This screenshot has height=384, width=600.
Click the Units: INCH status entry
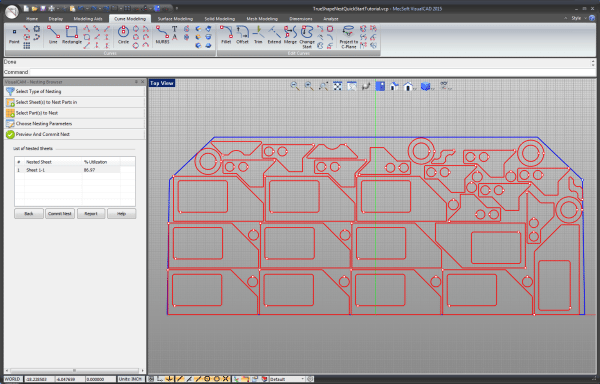(130, 379)
